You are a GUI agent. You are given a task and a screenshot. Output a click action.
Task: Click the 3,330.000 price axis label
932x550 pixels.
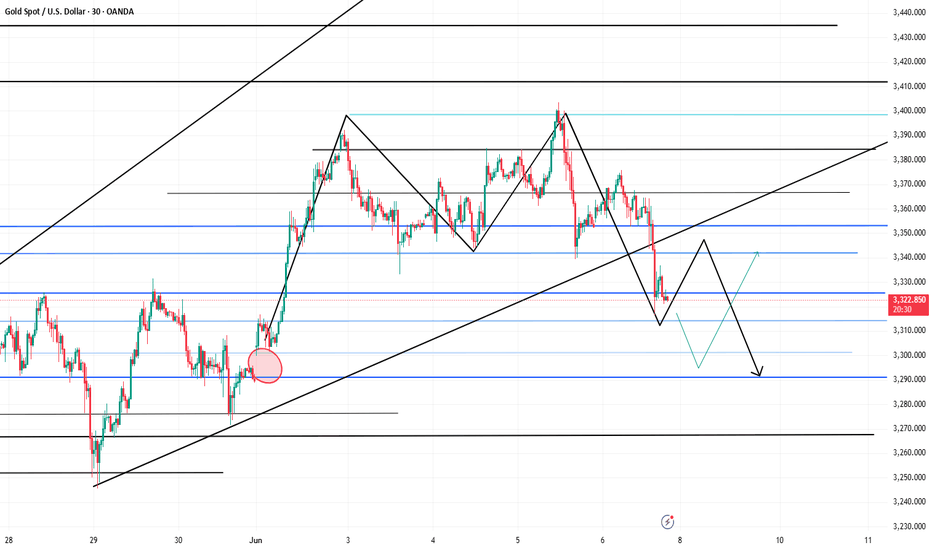[909, 282]
